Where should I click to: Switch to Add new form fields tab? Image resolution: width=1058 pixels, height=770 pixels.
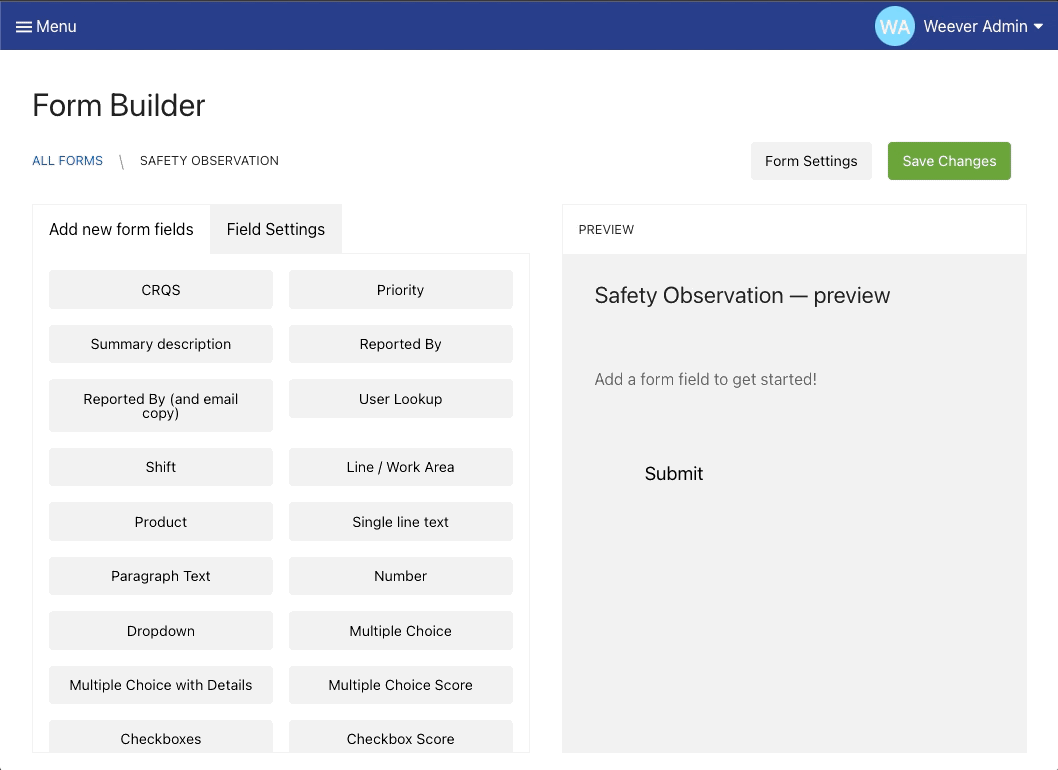[x=121, y=229]
